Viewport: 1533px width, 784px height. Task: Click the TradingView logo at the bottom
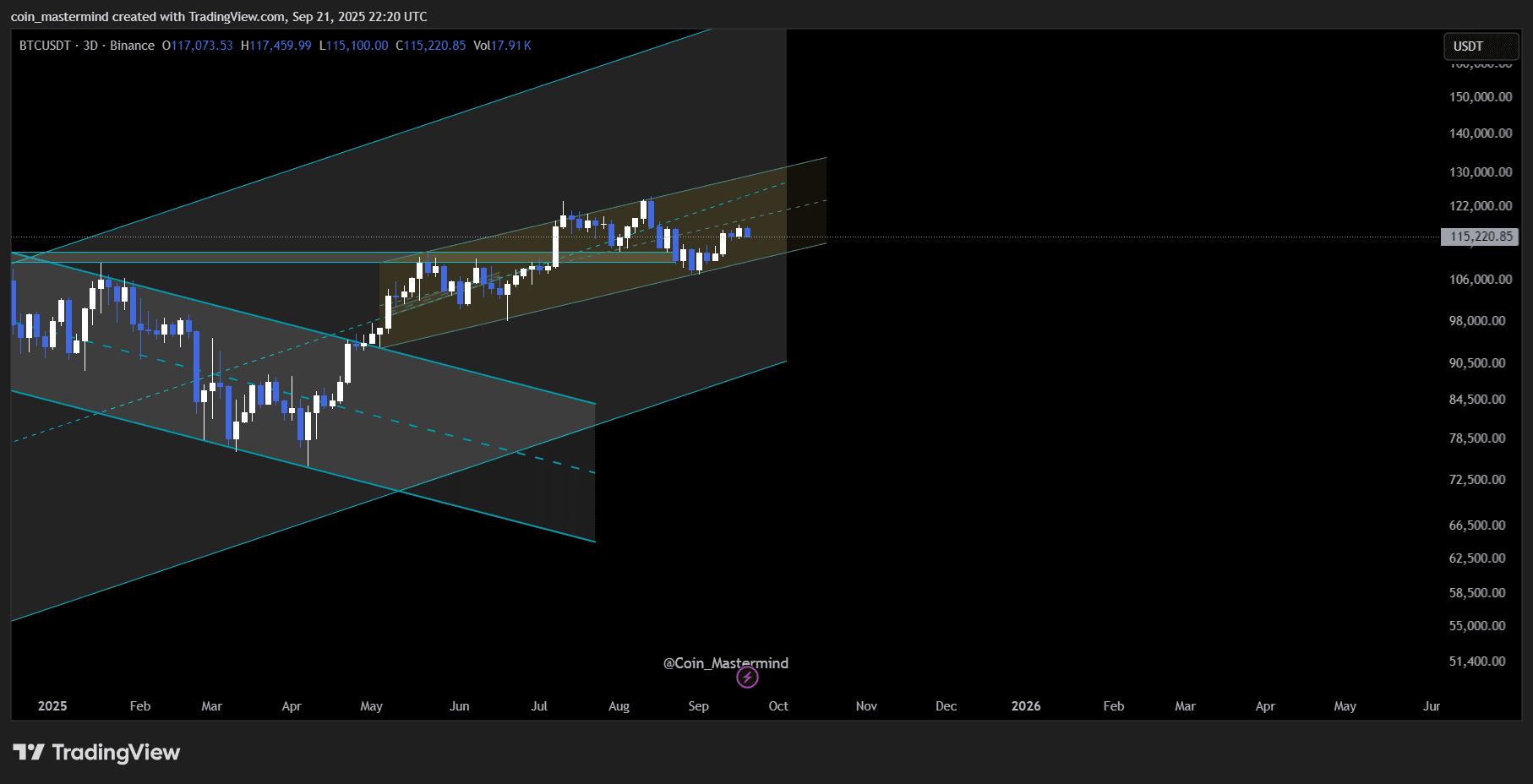pos(96,752)
